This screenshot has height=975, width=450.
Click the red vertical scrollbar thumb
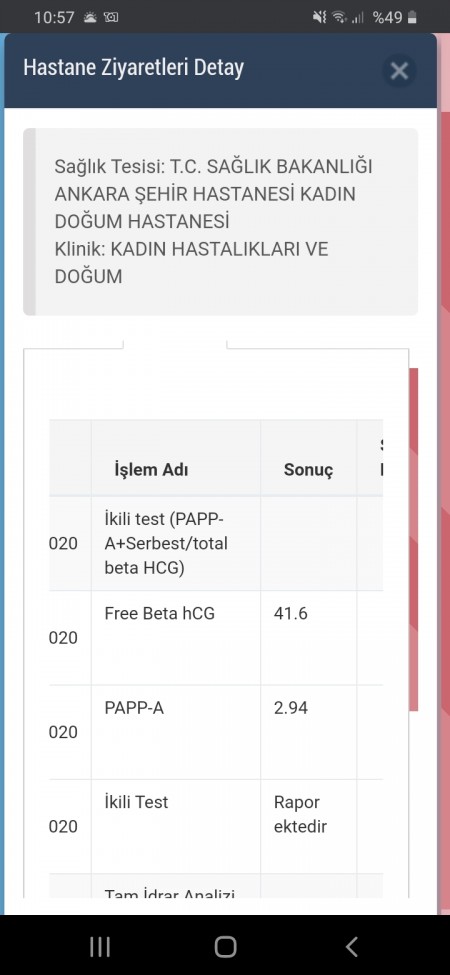pos(413,539)
